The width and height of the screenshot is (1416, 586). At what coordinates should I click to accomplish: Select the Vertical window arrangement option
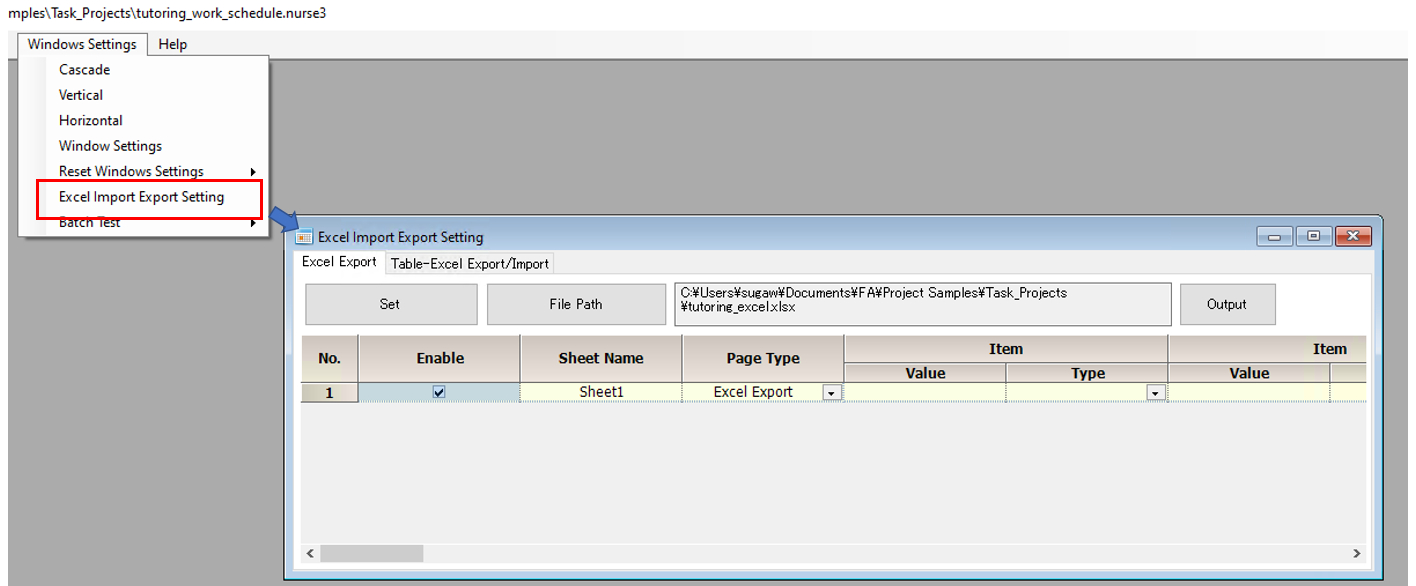tap(79, 95)
